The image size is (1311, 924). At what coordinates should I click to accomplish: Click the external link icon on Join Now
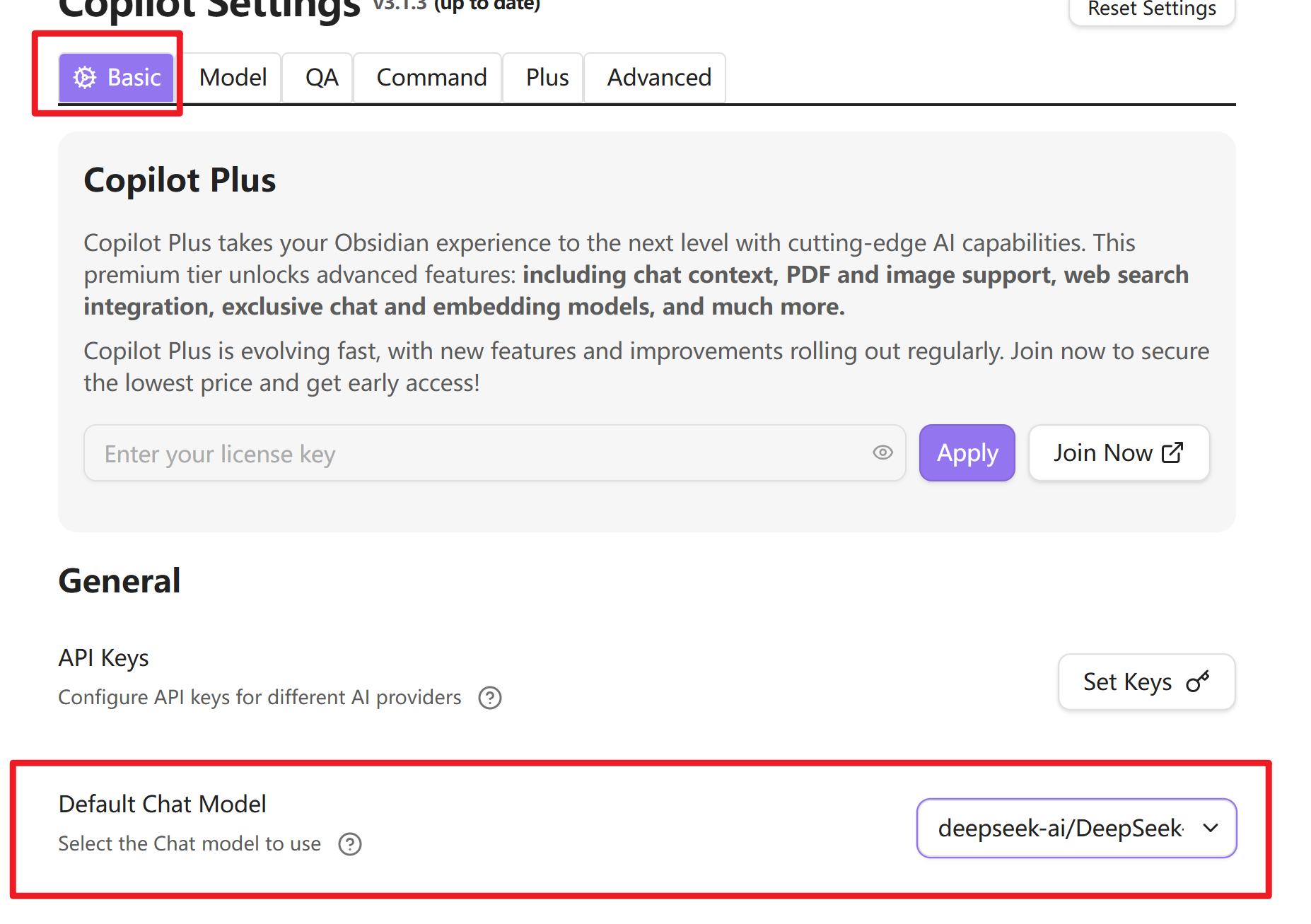coord(1172,452)
